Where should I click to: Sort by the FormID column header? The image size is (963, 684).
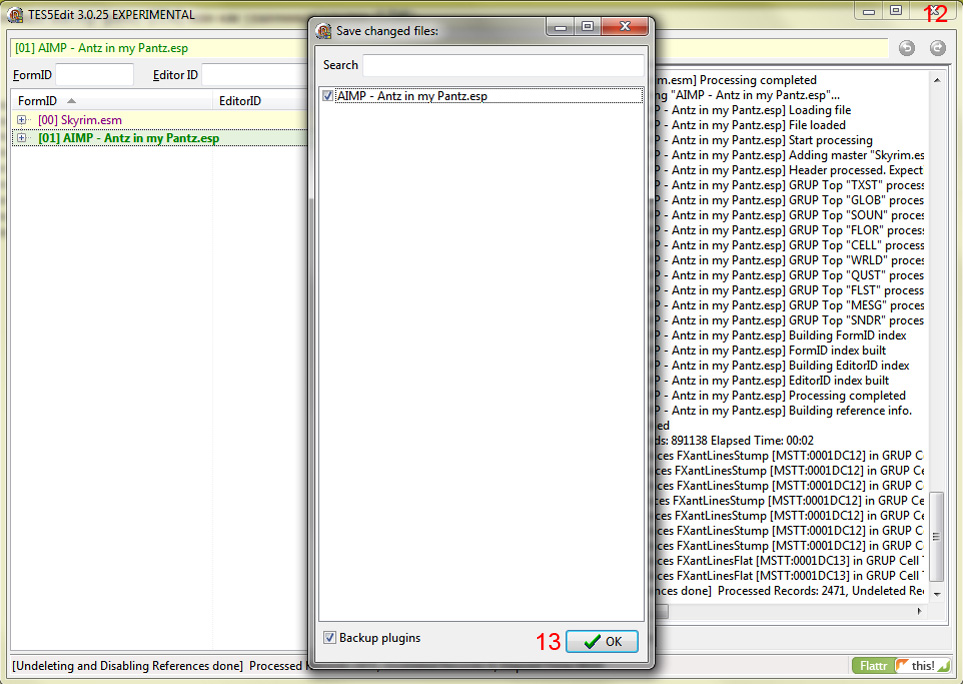click(111, 101)
